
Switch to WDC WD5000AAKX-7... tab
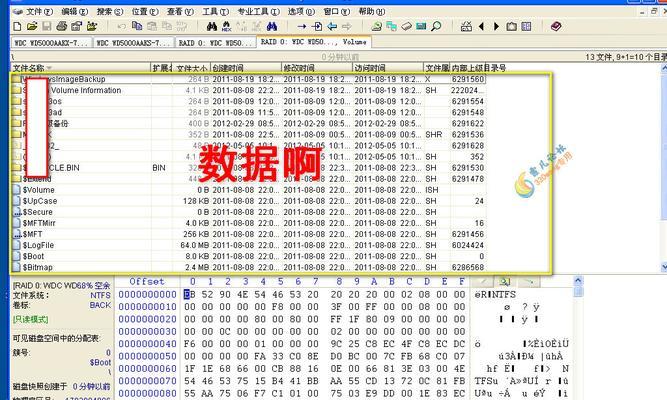[51, 43]
